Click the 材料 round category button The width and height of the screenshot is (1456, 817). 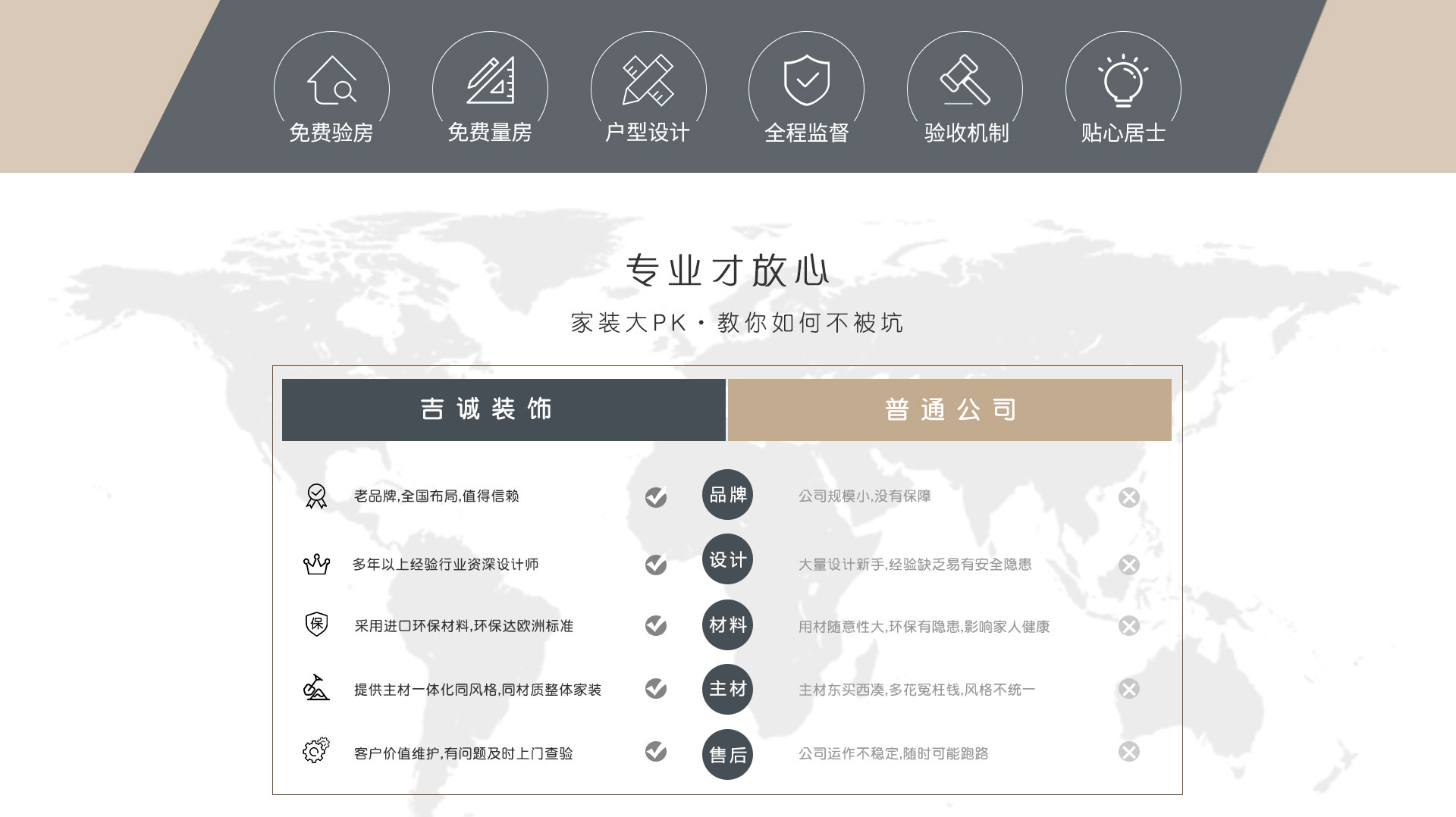click(x=727, y=624)
